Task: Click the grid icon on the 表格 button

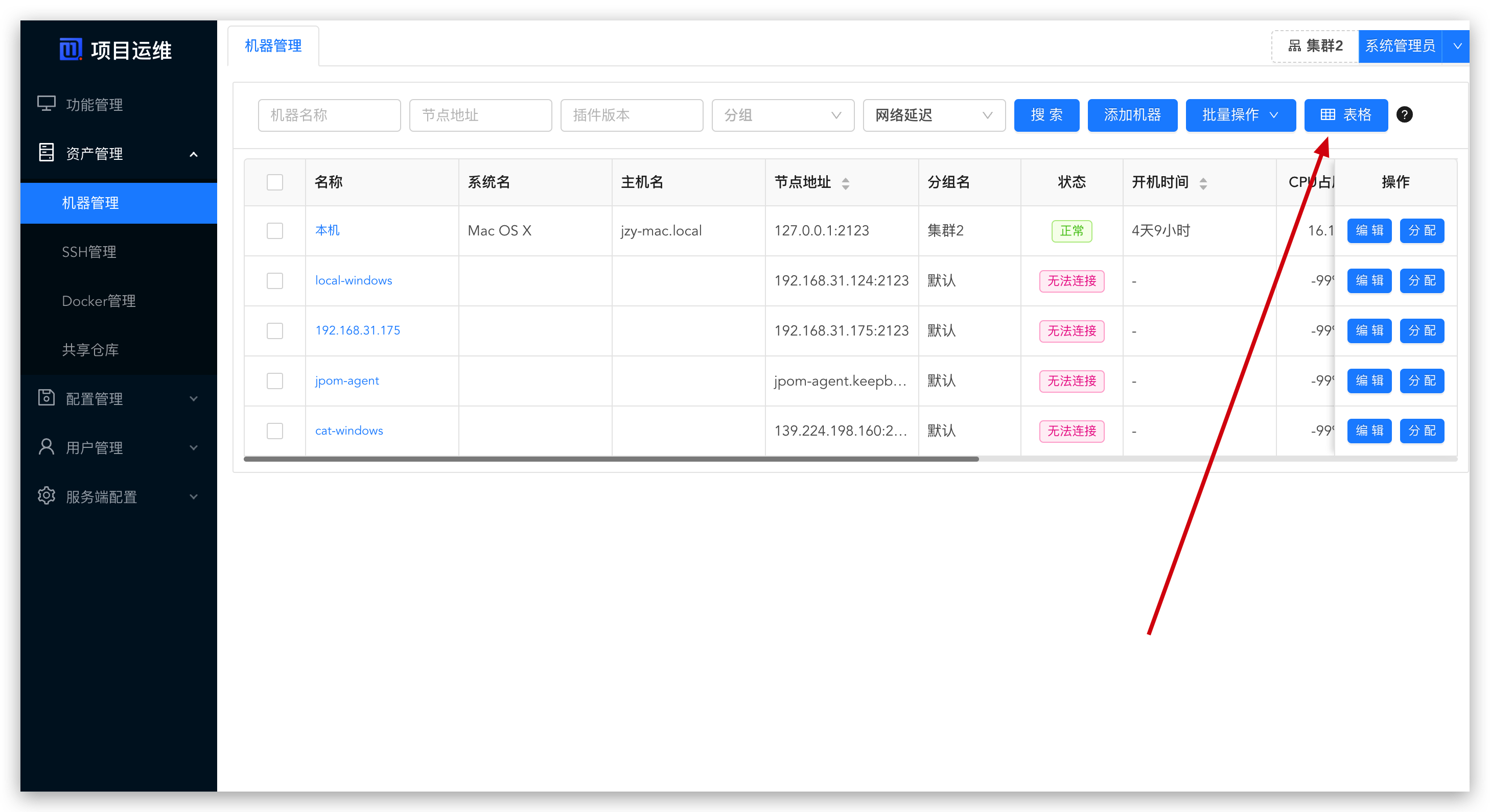Action: pos(1329,115)
